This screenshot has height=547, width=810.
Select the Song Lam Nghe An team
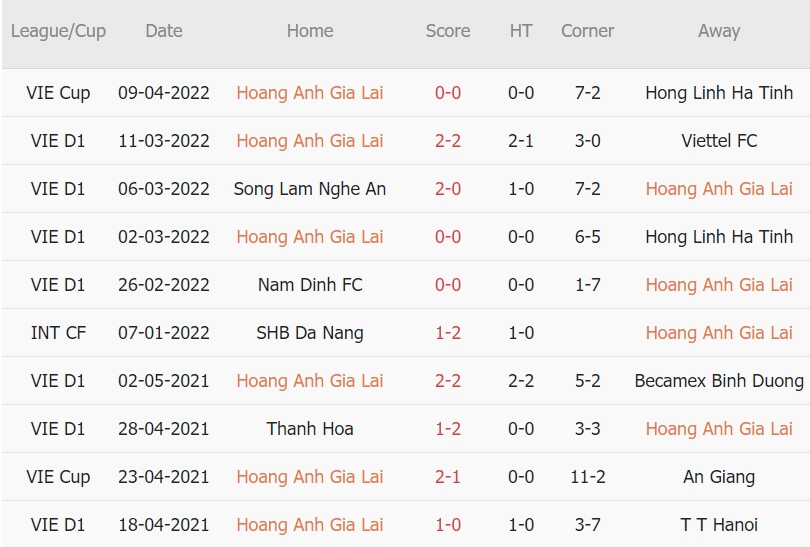tap(310, 189)
